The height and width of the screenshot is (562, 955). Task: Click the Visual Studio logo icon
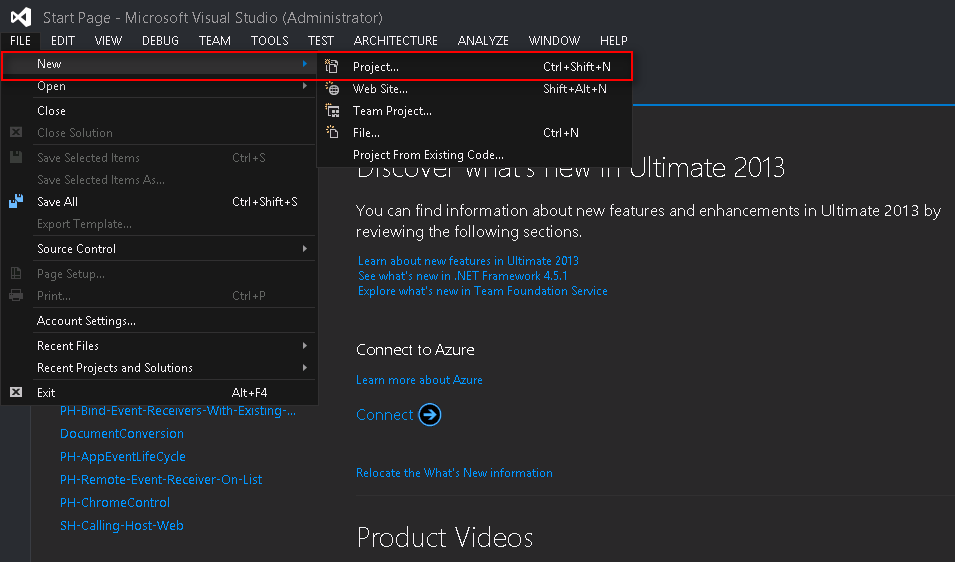21,17
